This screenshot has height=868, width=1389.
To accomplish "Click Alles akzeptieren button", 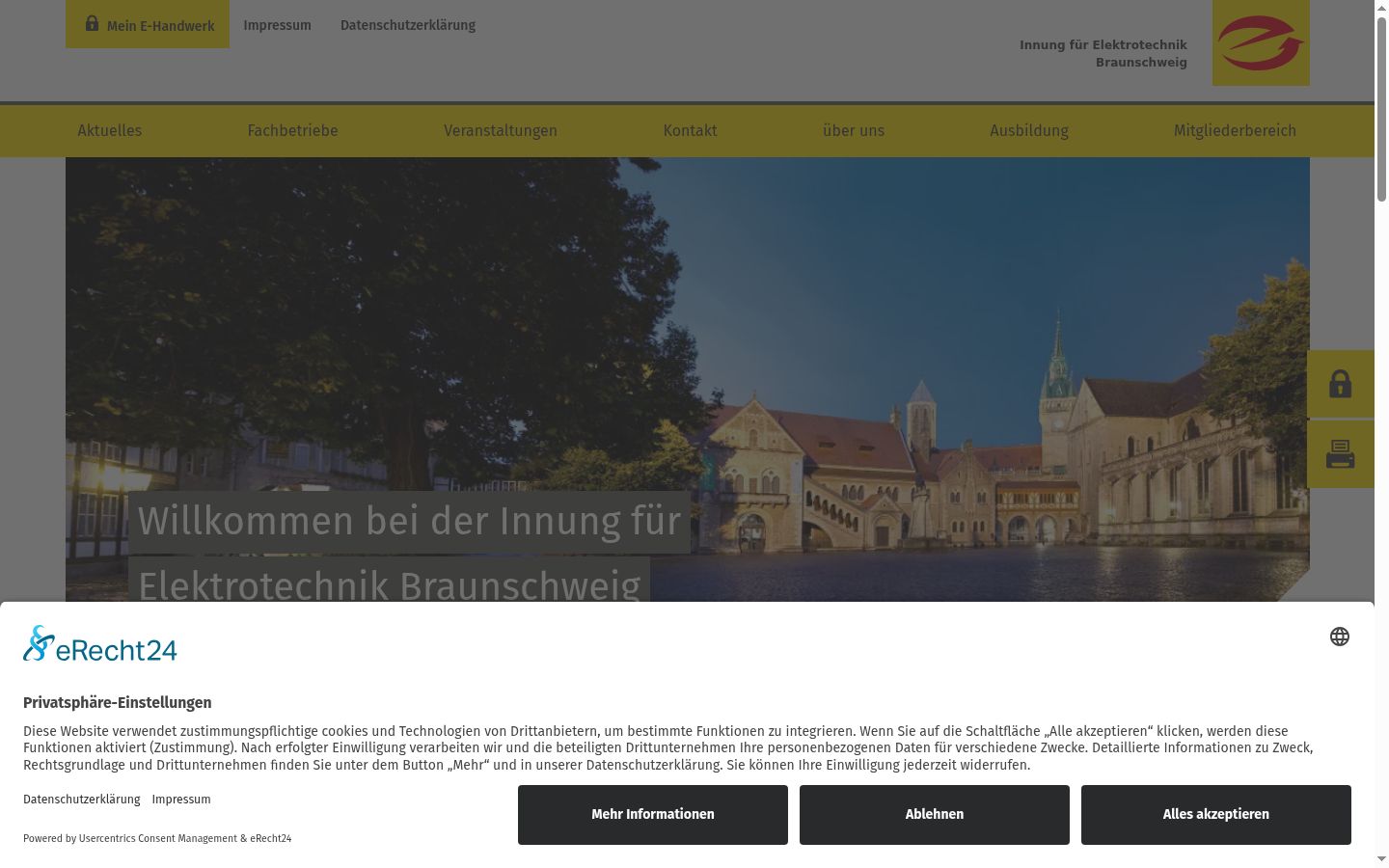I will point(1216,815).
